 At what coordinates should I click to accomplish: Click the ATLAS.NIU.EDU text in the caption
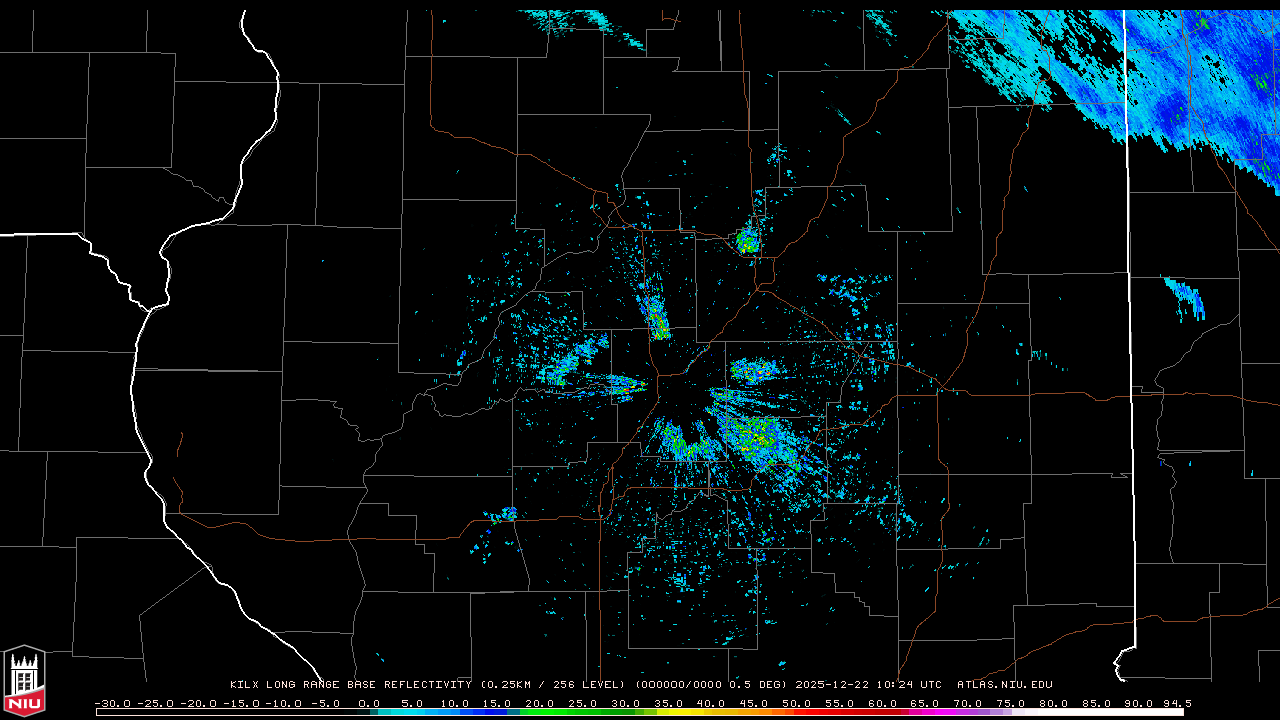click(x=1004, y=685)
